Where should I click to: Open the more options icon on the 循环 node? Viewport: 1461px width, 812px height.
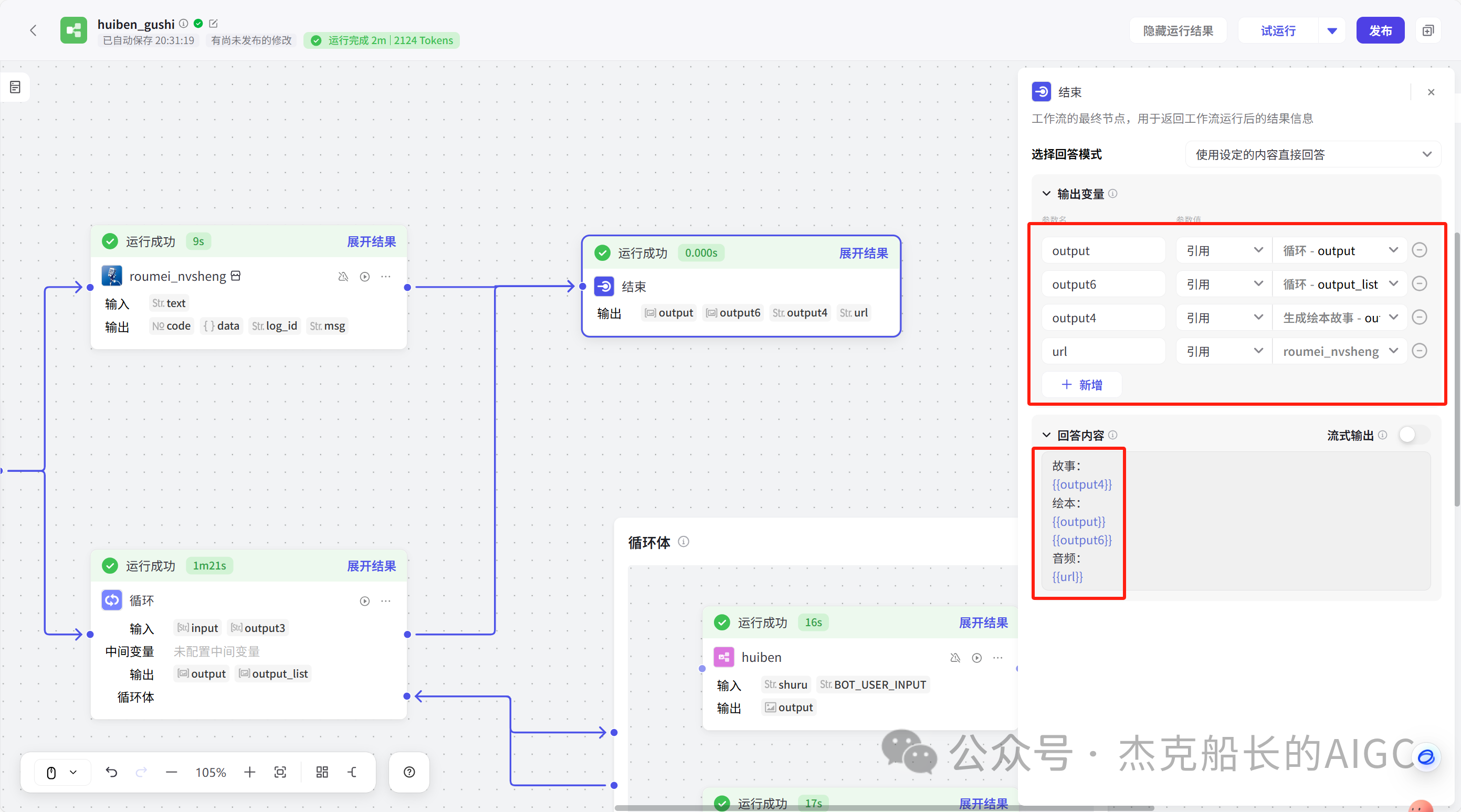click(386, 601)
